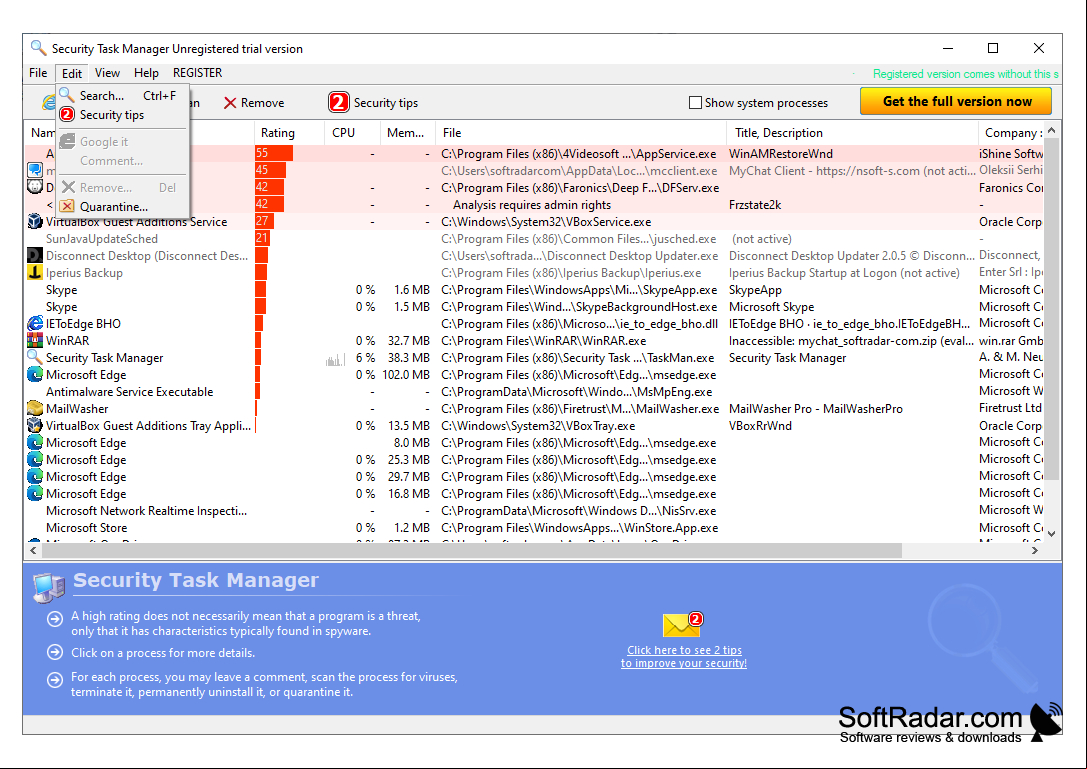Sort by the Rating column header
Image resolution: width=1087 pixels, height=769 pixels.
click(289, 132)
